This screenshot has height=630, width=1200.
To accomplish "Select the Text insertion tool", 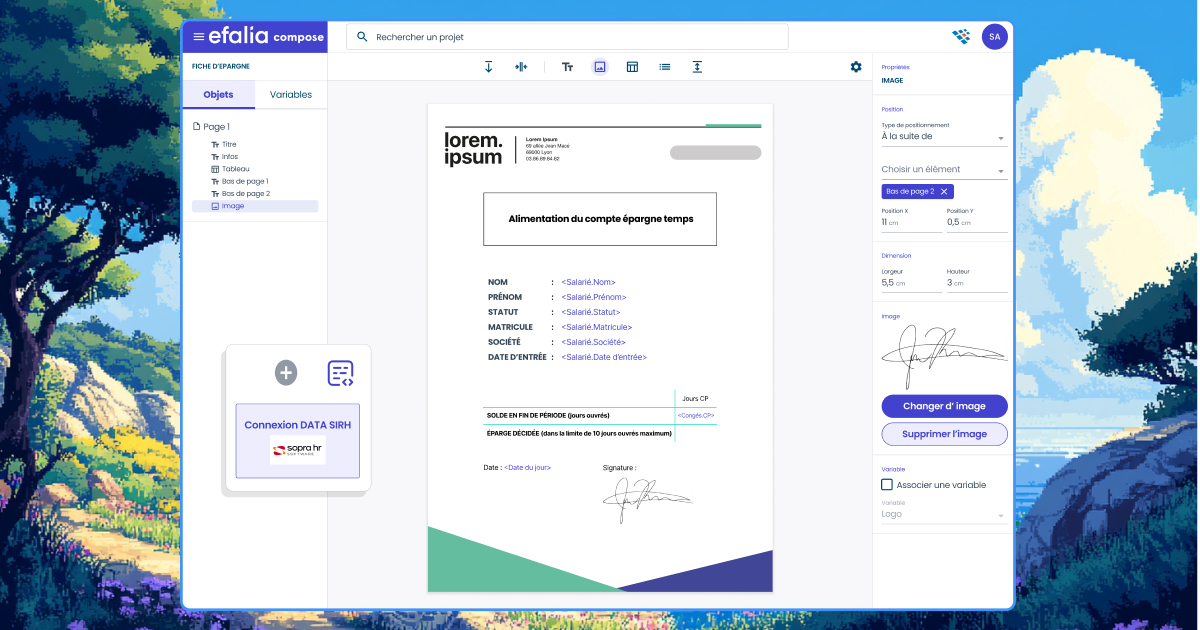I will click(x=567, y=66).
